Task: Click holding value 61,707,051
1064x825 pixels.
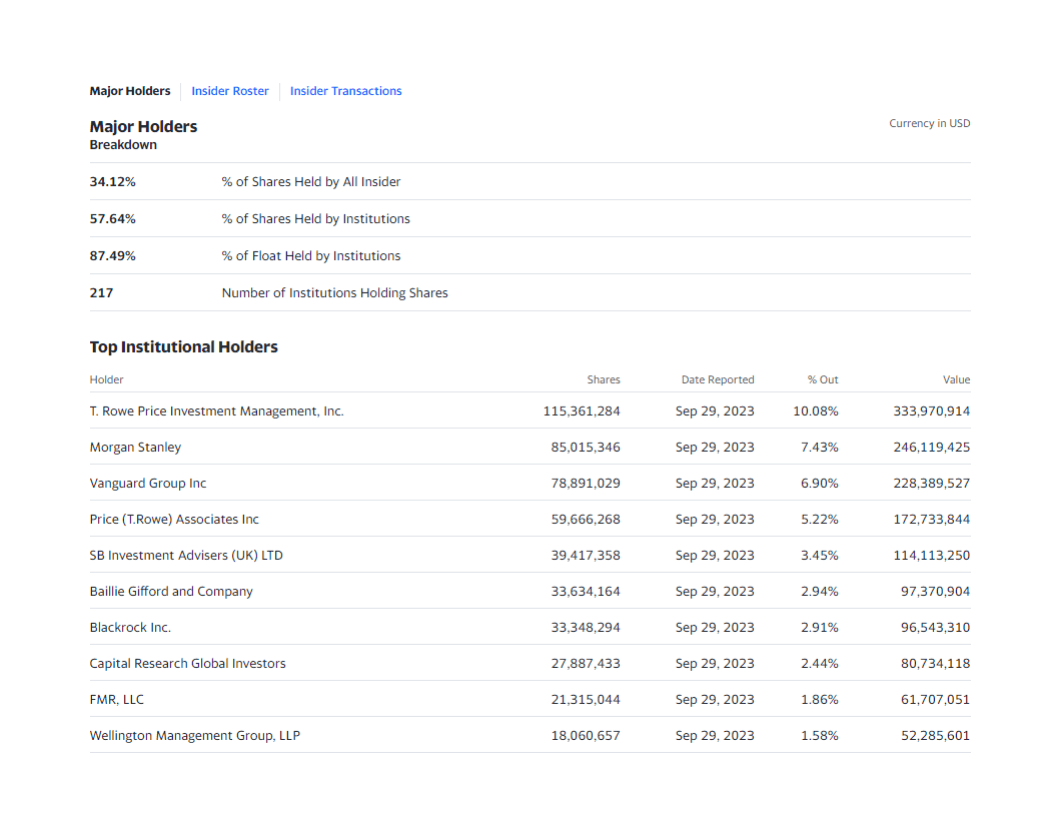Action: pos(936,699)
